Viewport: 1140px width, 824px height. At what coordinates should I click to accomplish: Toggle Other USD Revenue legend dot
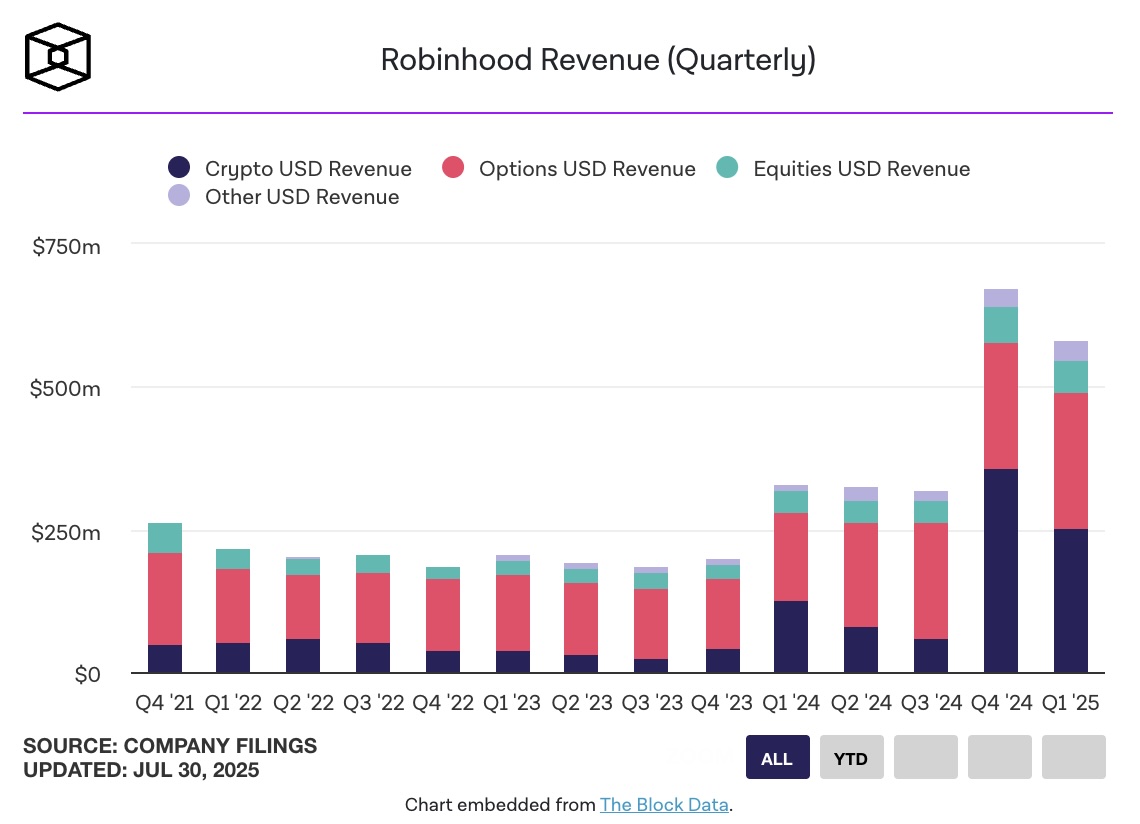pos(179,195)
